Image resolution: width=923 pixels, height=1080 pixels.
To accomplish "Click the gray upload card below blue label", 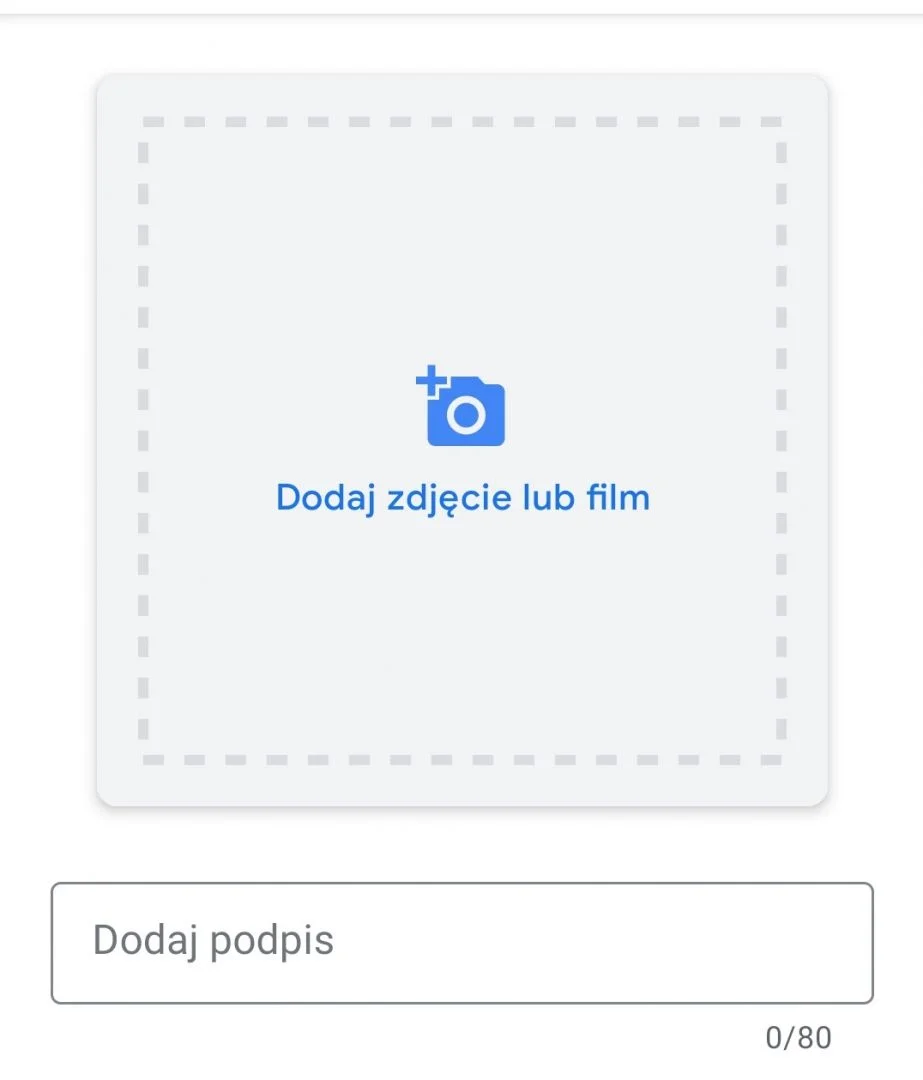I will pos(462,620).
